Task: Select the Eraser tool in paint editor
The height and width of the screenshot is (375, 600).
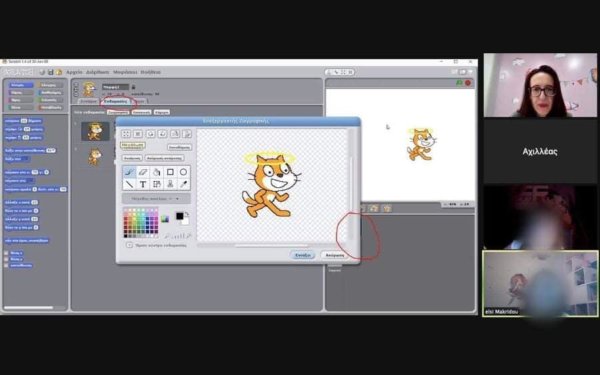Action: [143, 172]
